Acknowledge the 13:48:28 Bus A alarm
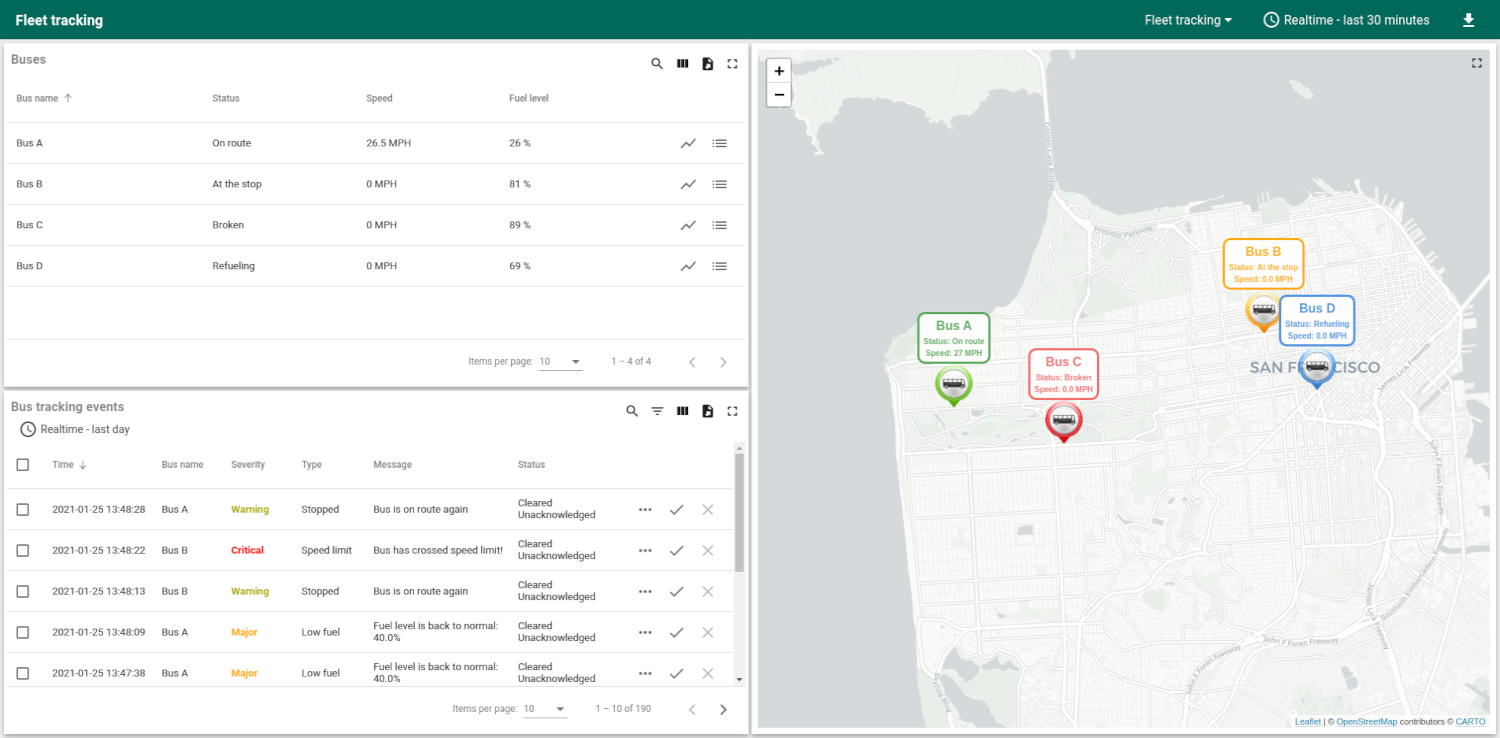This screenshot has width=1500, height=738. click(x=677, y=510)
